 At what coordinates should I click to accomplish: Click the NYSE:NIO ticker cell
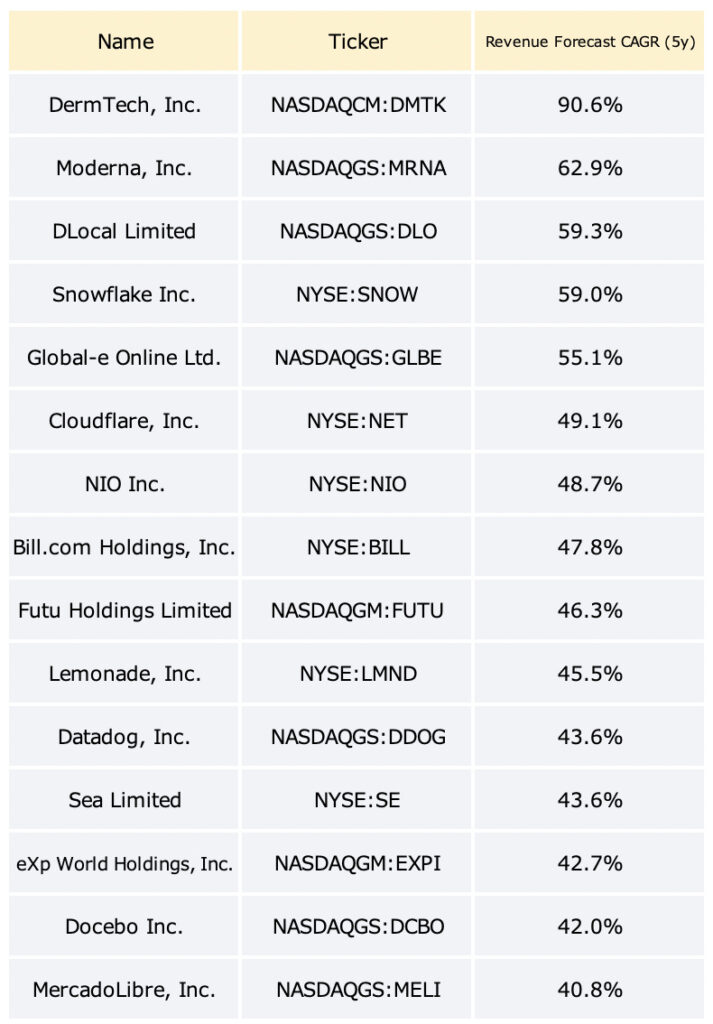356,484
